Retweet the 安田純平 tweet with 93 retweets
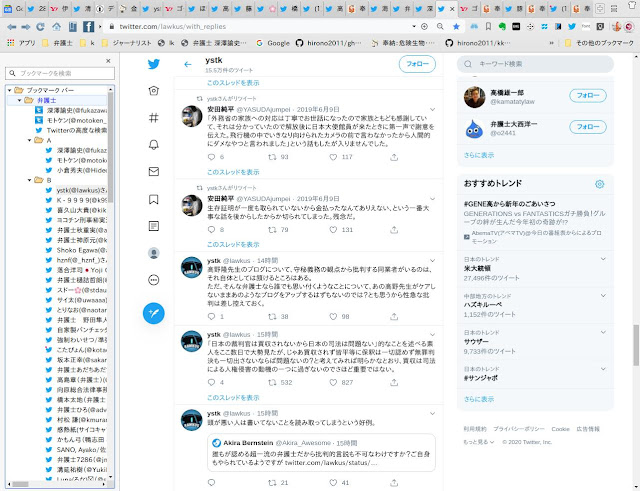Screen dimensions: 640x491 272,157
